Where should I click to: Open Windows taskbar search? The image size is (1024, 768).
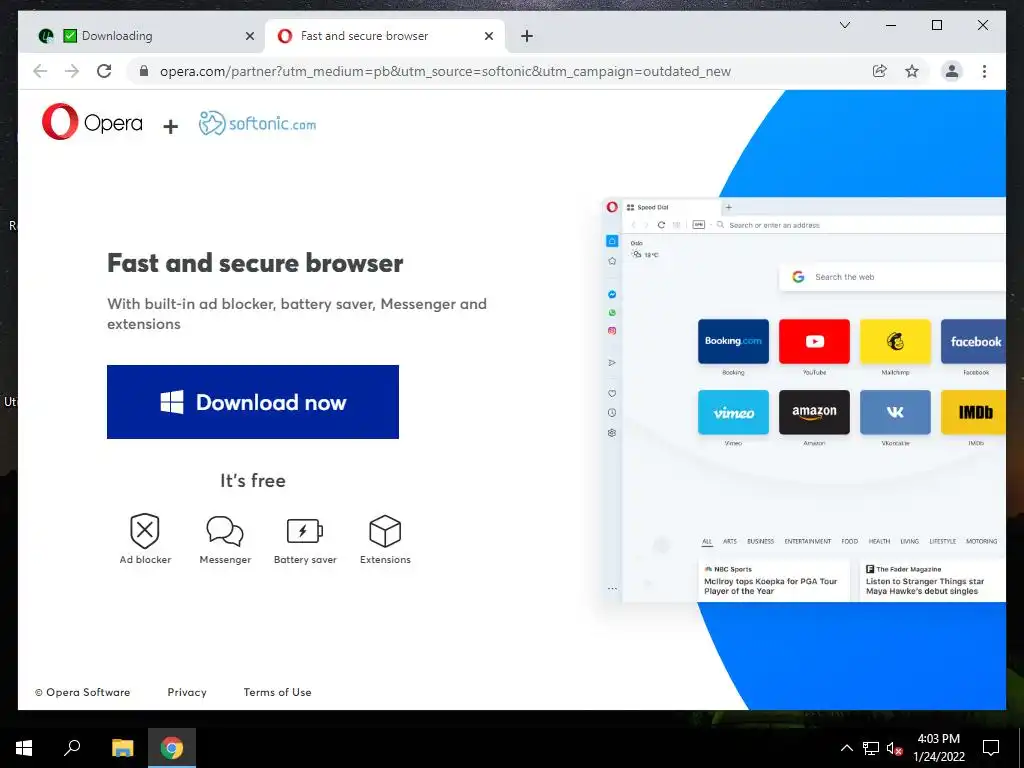72,748
